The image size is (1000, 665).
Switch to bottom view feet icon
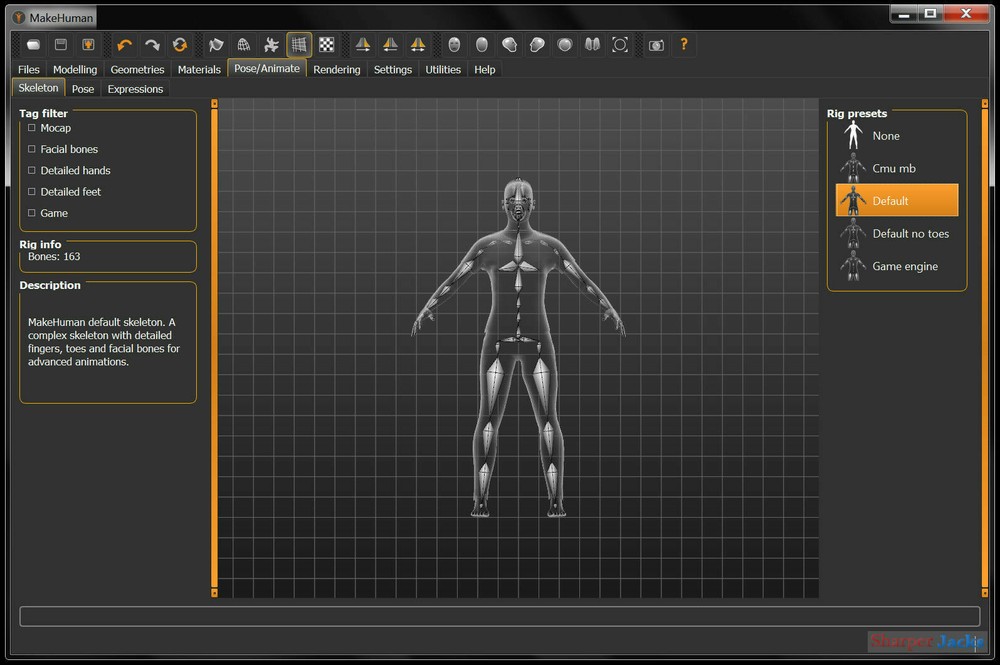point(592,45)
